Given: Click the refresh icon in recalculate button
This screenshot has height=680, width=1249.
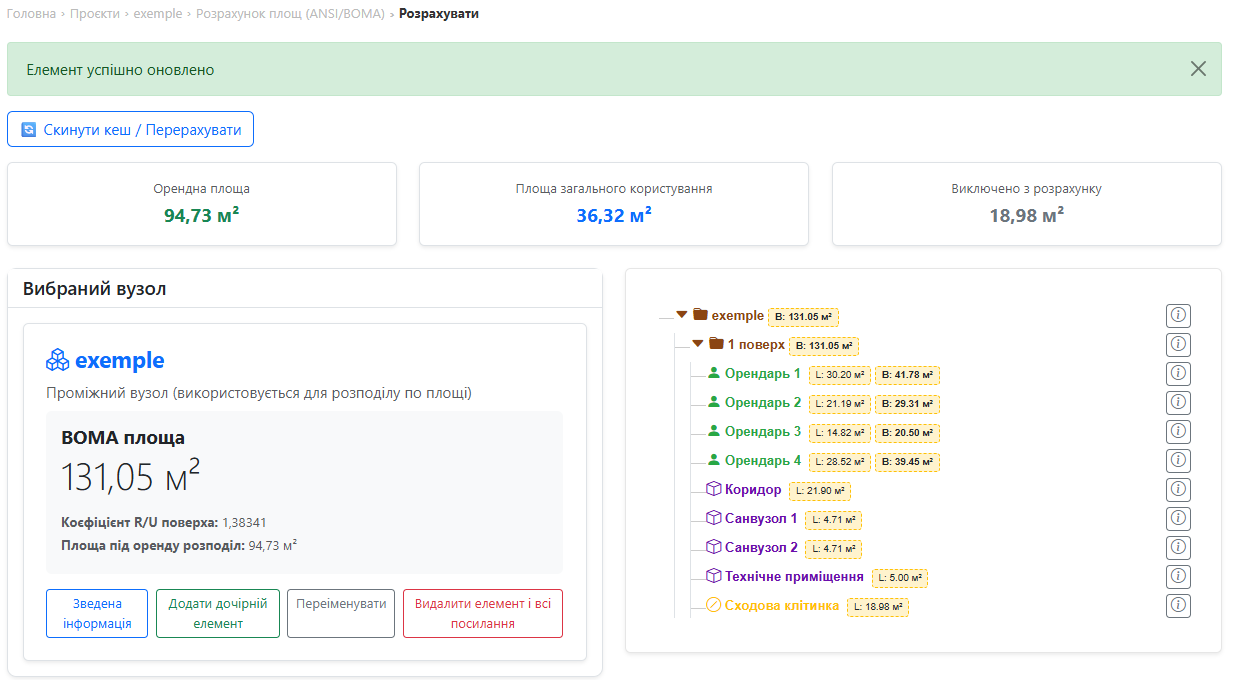Looking at the screenshot, I should click(29, 130).
